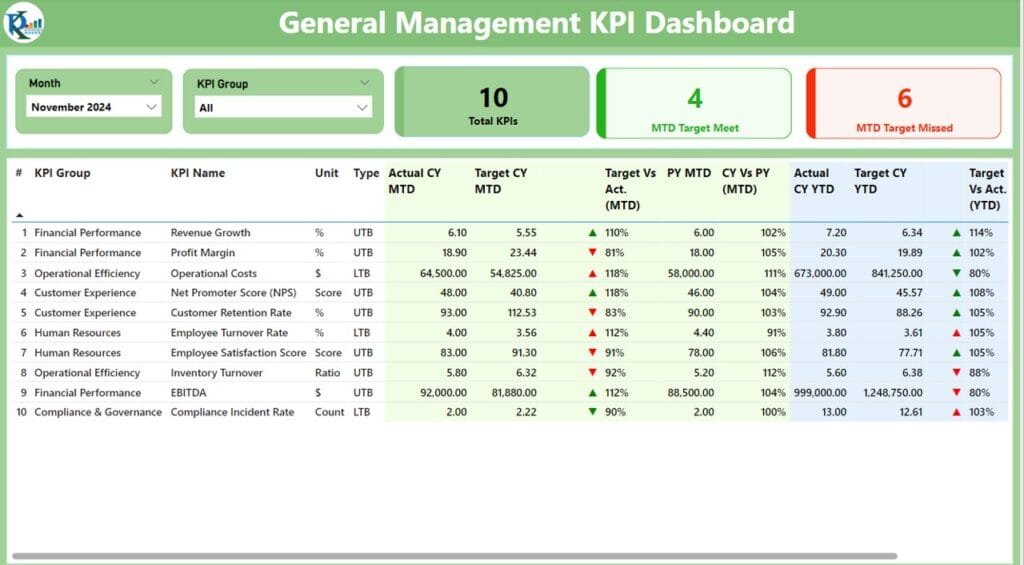
Task: Open the Month dropdown showing November 2024
Action: (94, 107)
